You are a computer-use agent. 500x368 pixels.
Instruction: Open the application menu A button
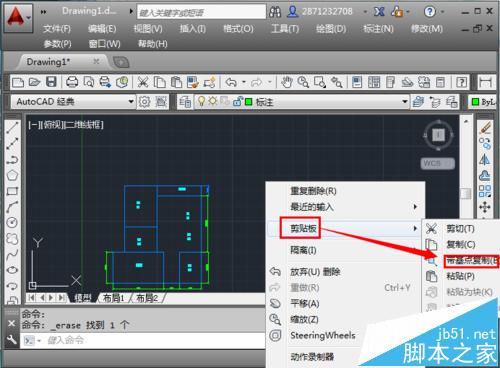click(18, 18)
